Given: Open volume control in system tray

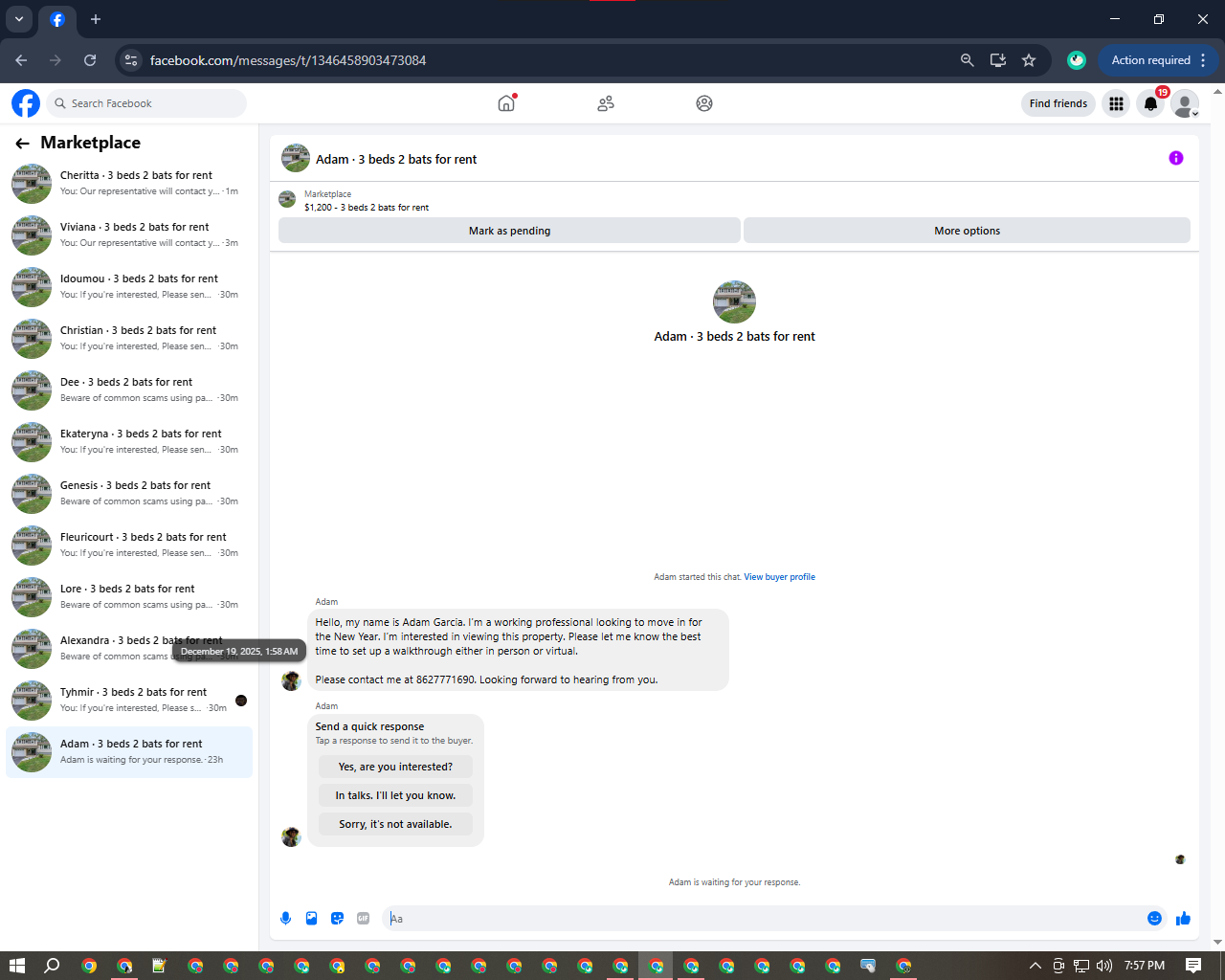Looking at the screenshot, I should [x=1104, y=966].
